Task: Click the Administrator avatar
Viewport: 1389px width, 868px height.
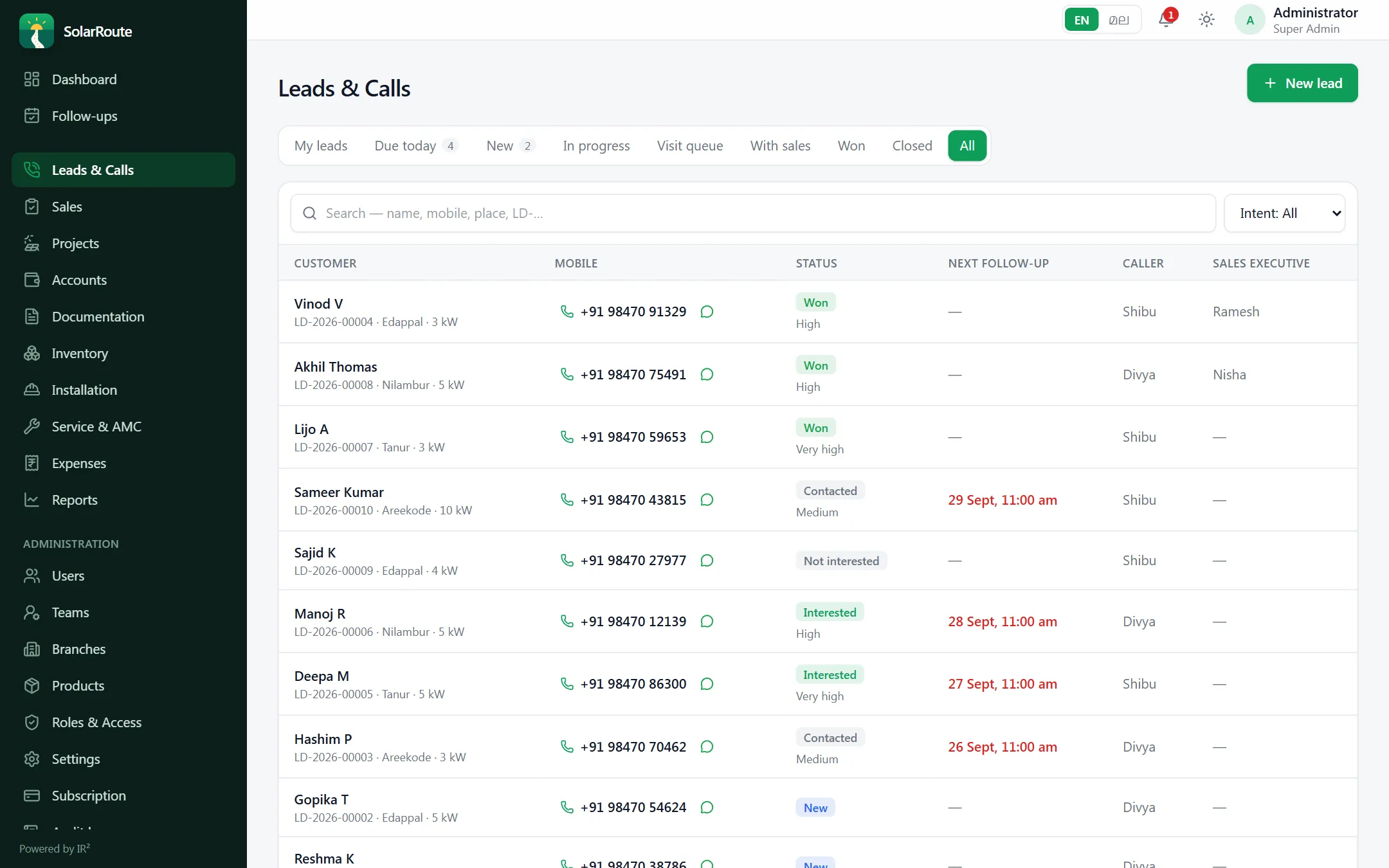Action: pyautogui.click(x=1249, y=20)
